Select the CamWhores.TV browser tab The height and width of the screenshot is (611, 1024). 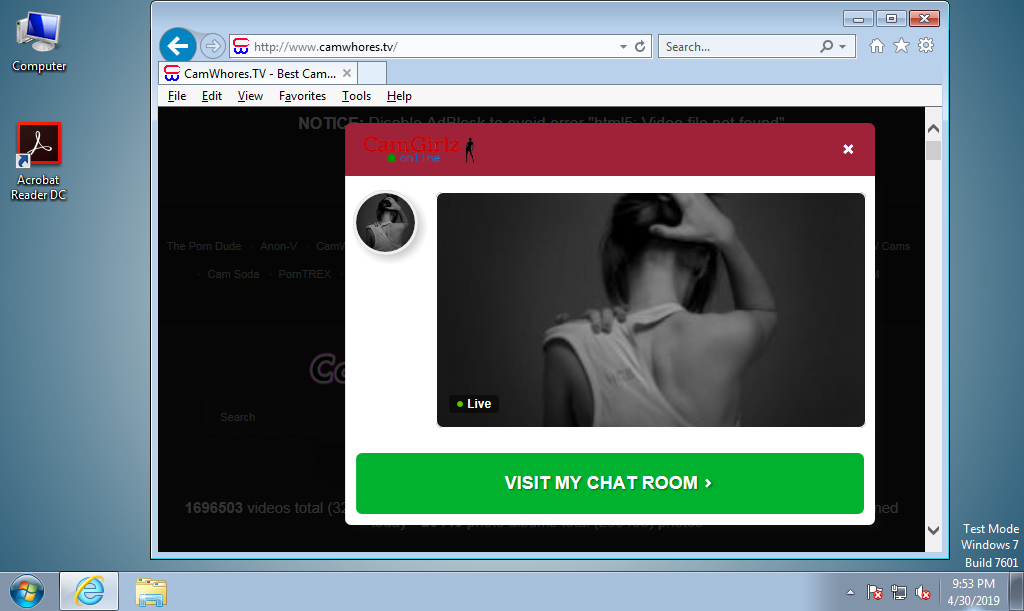259,73
